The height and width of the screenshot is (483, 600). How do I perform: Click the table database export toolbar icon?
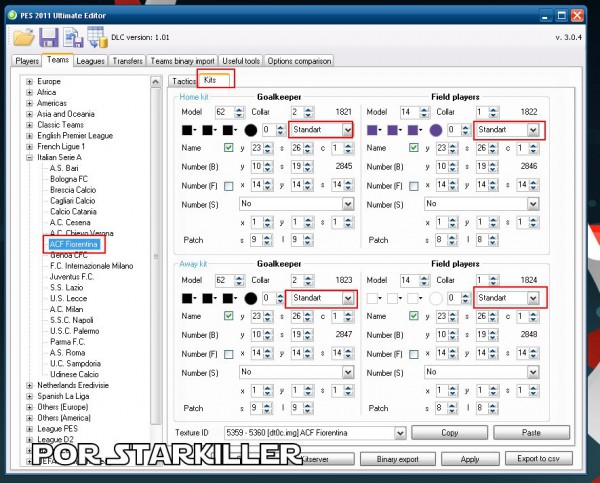tap(97, 38)
